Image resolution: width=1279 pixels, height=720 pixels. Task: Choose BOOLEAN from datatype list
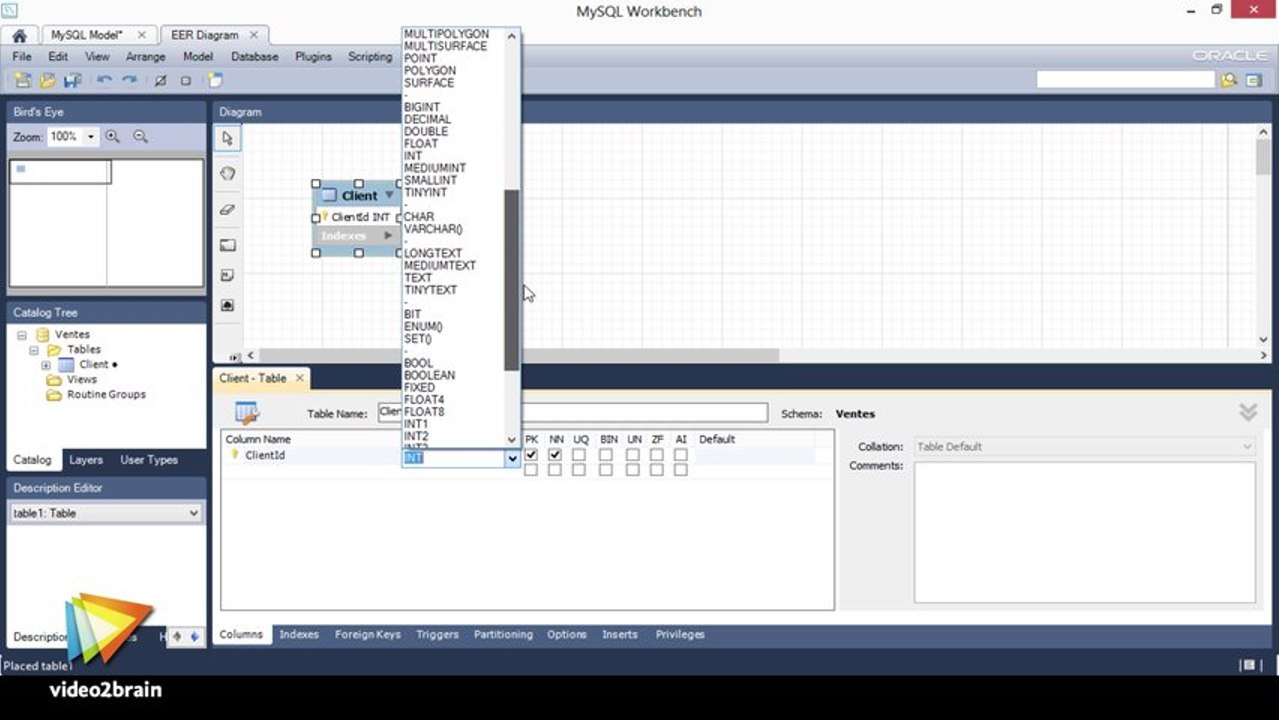[429, 375]
